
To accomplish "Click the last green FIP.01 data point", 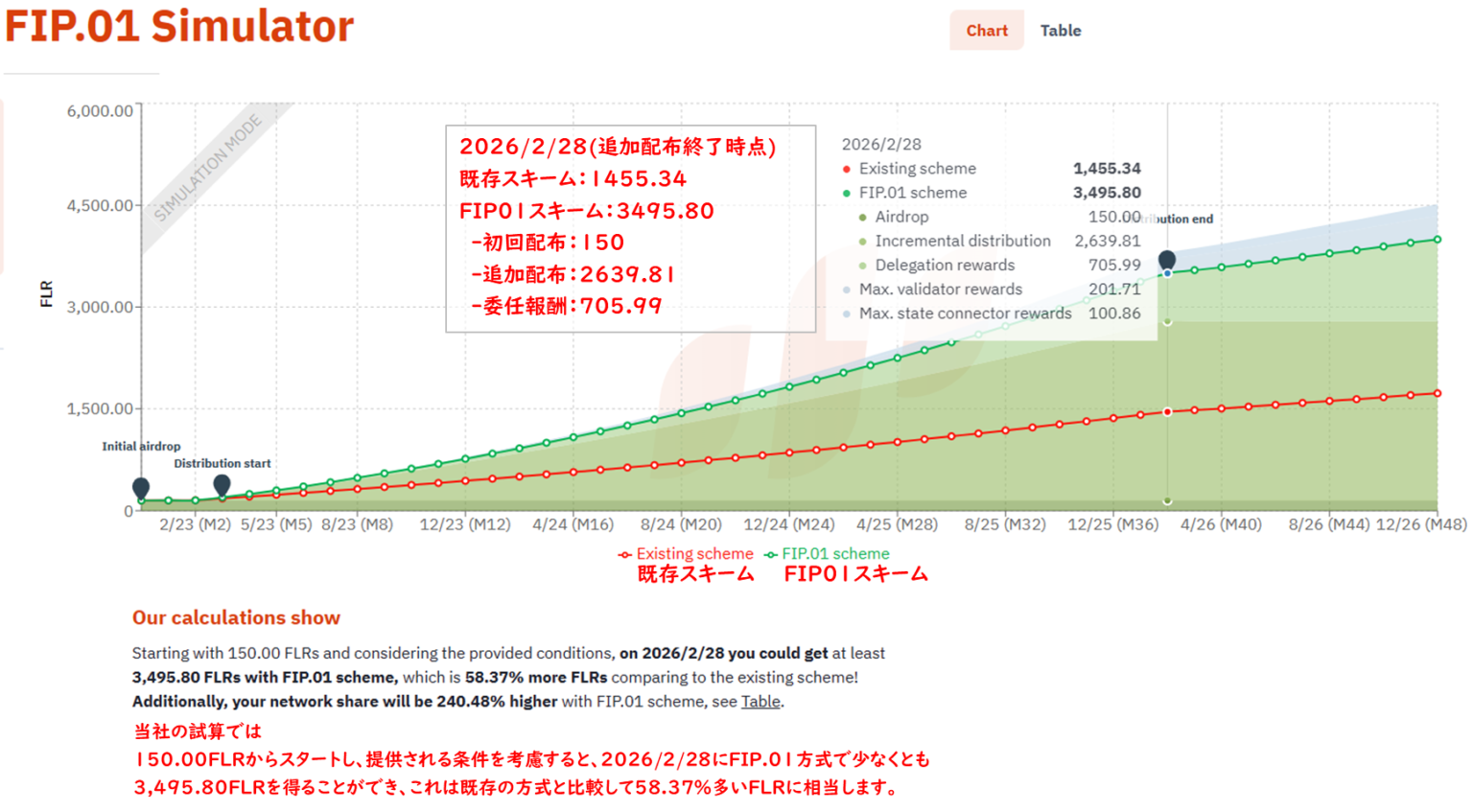I will pos(1437,240).
